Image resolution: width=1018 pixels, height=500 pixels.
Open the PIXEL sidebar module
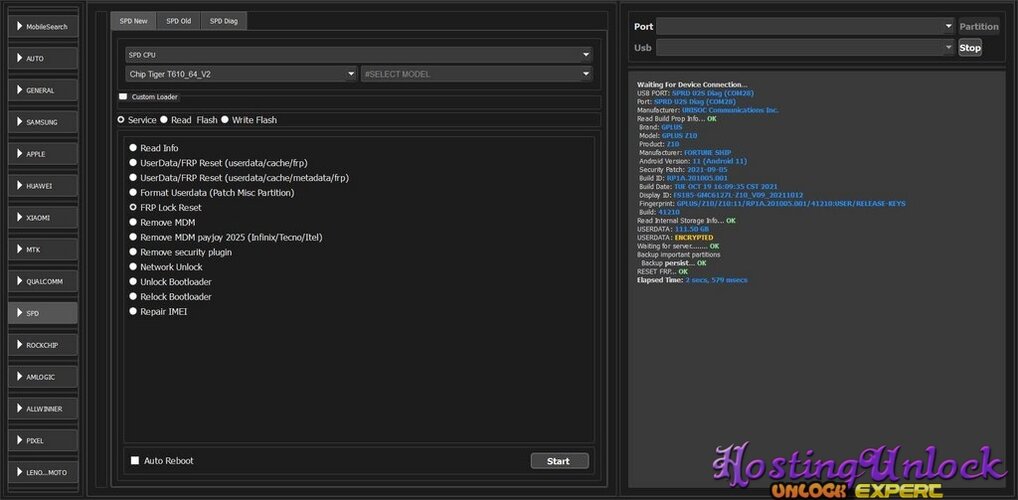[43, 440]
